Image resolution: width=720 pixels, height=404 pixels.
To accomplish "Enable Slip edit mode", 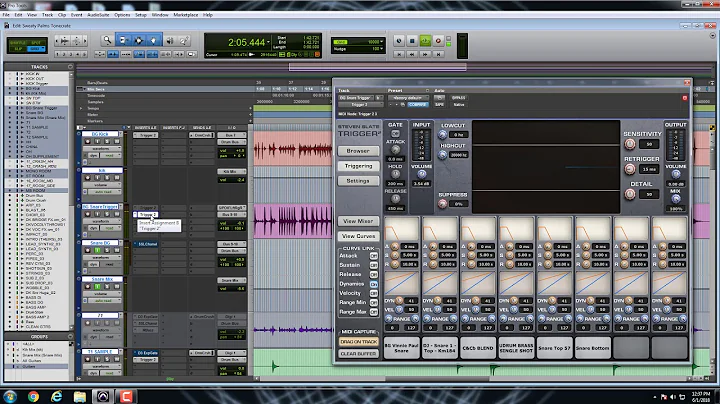I will point(18,48).
